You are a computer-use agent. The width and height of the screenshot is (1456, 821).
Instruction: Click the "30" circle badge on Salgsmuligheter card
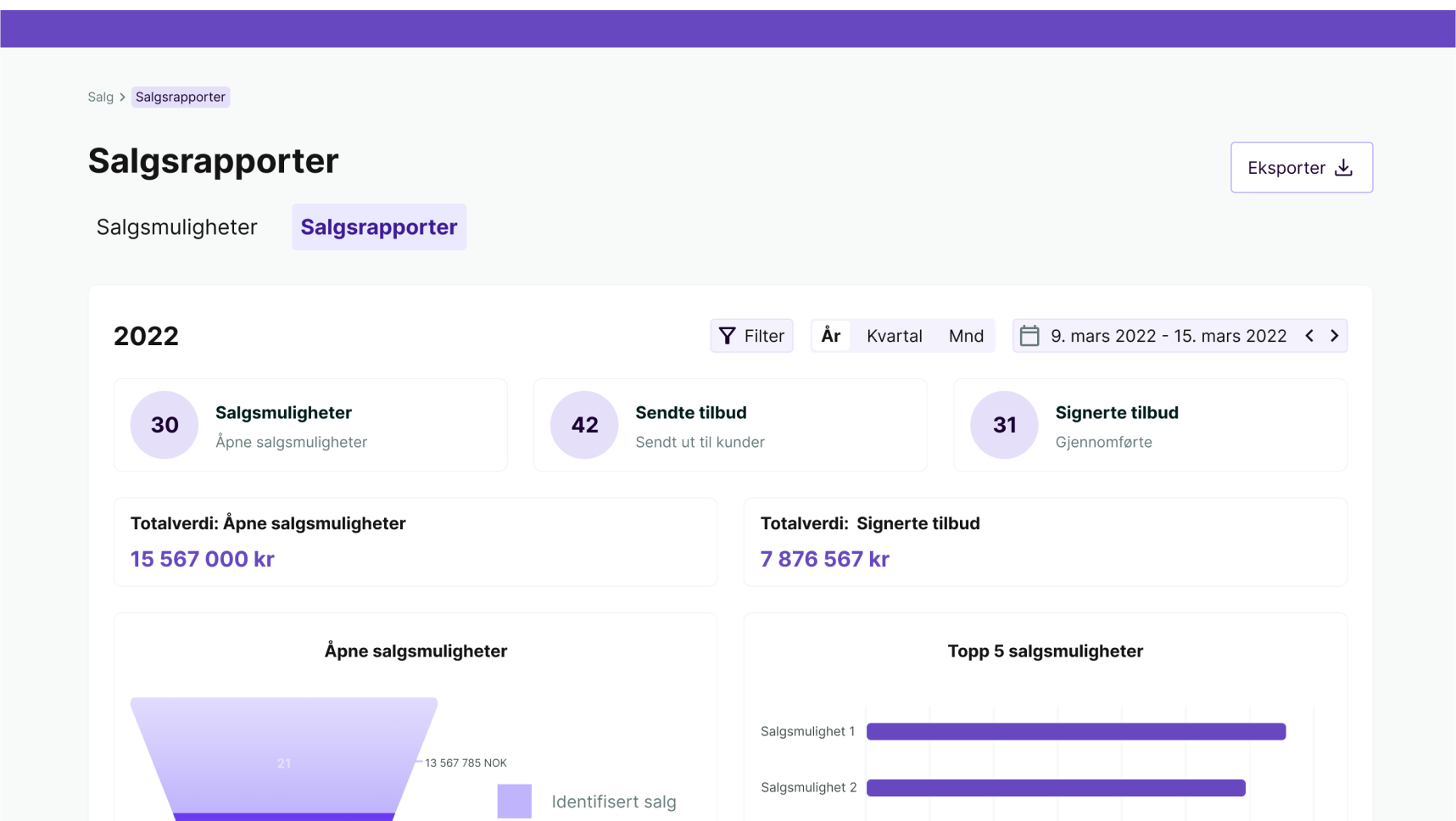(164, 425)
